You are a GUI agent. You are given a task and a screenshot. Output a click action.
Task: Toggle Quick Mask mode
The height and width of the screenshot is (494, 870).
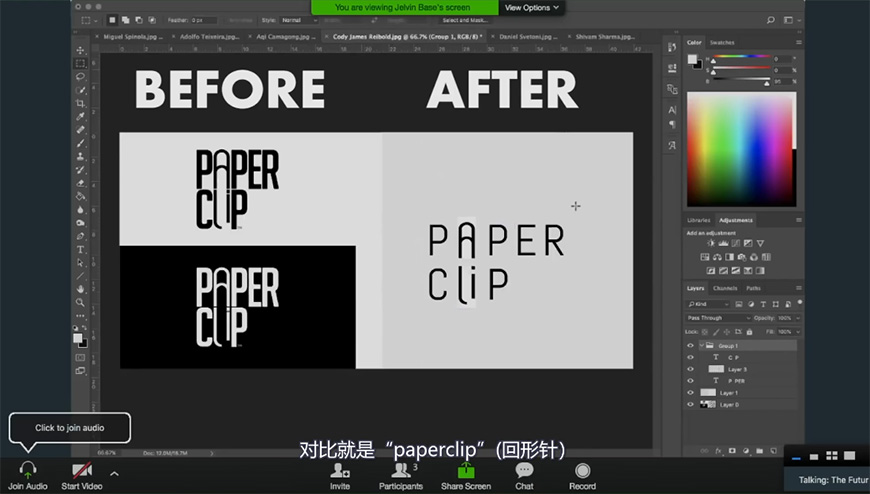(80, 357)
